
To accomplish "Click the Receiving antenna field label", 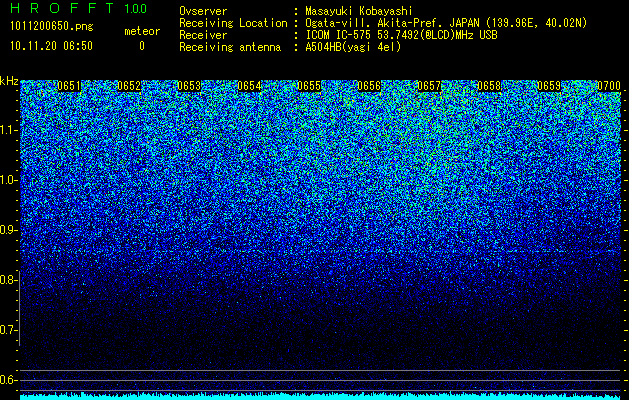I will (x=230, y=47).
